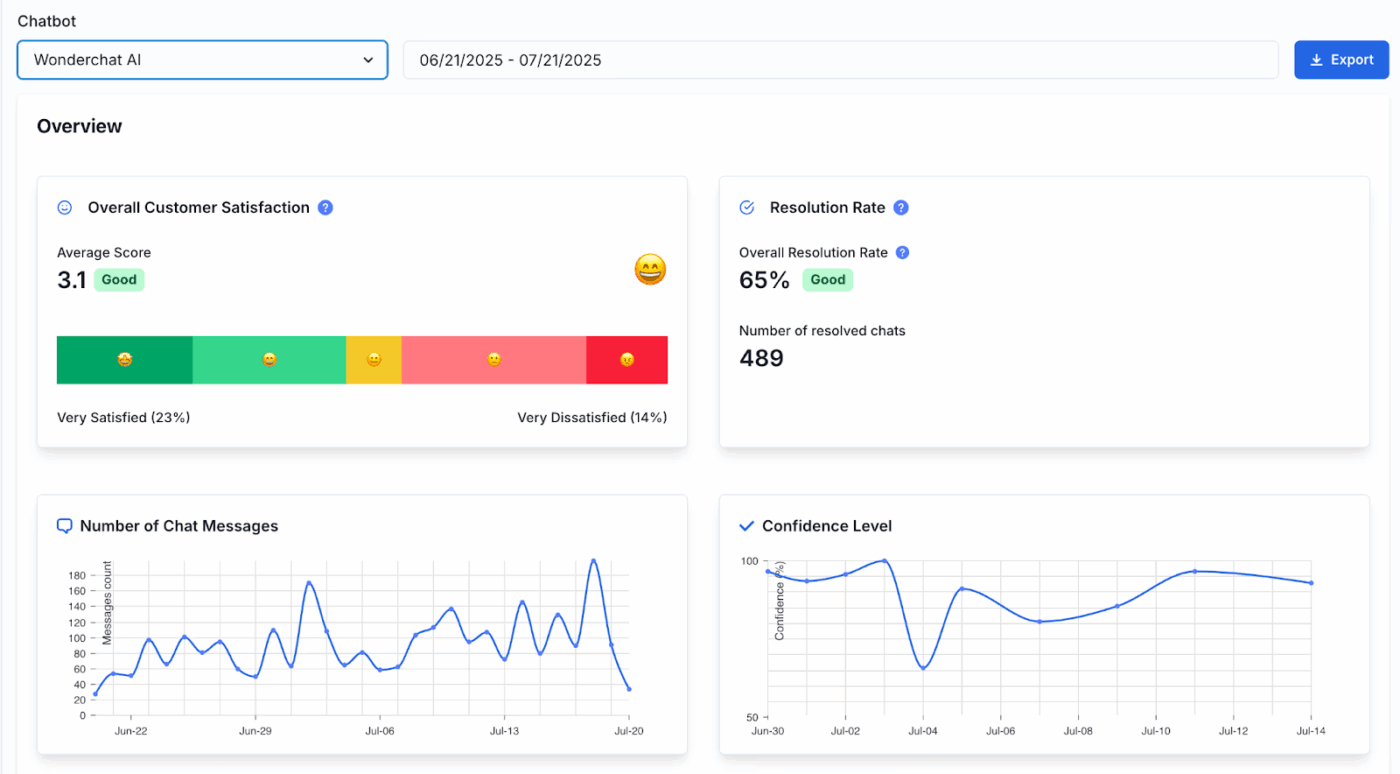
Task: Click the chat bubble icon beside Number of Chat Messages
Action: tap(64, 525)
